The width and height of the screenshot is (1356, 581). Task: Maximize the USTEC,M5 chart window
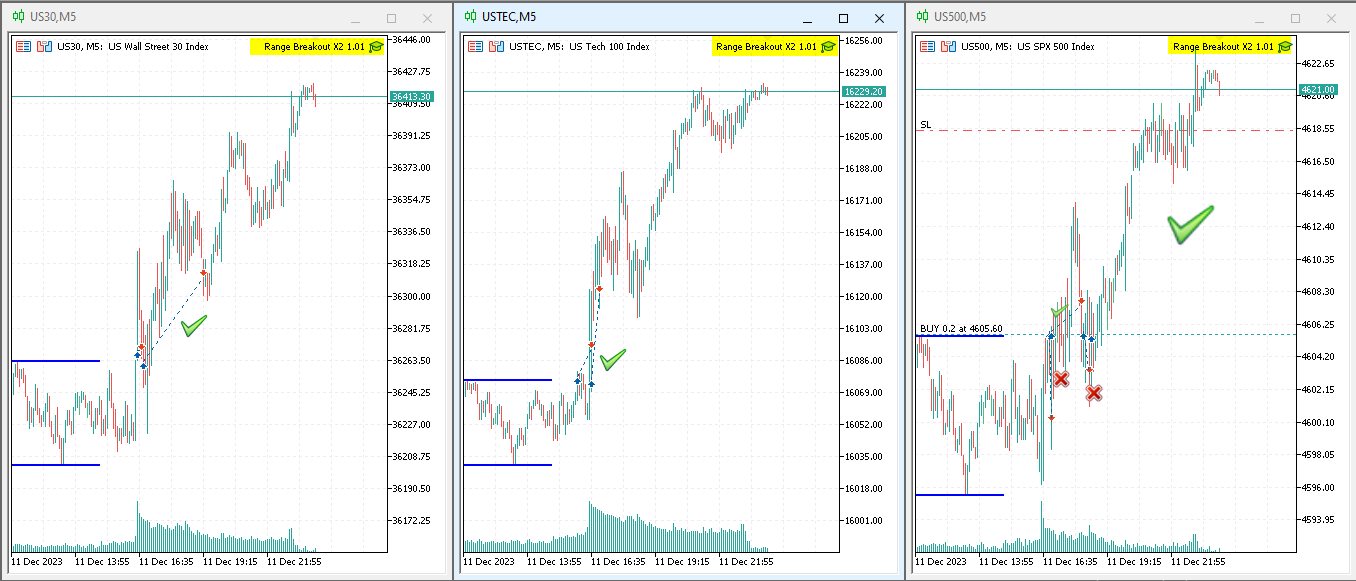click(x=843, y=18)
